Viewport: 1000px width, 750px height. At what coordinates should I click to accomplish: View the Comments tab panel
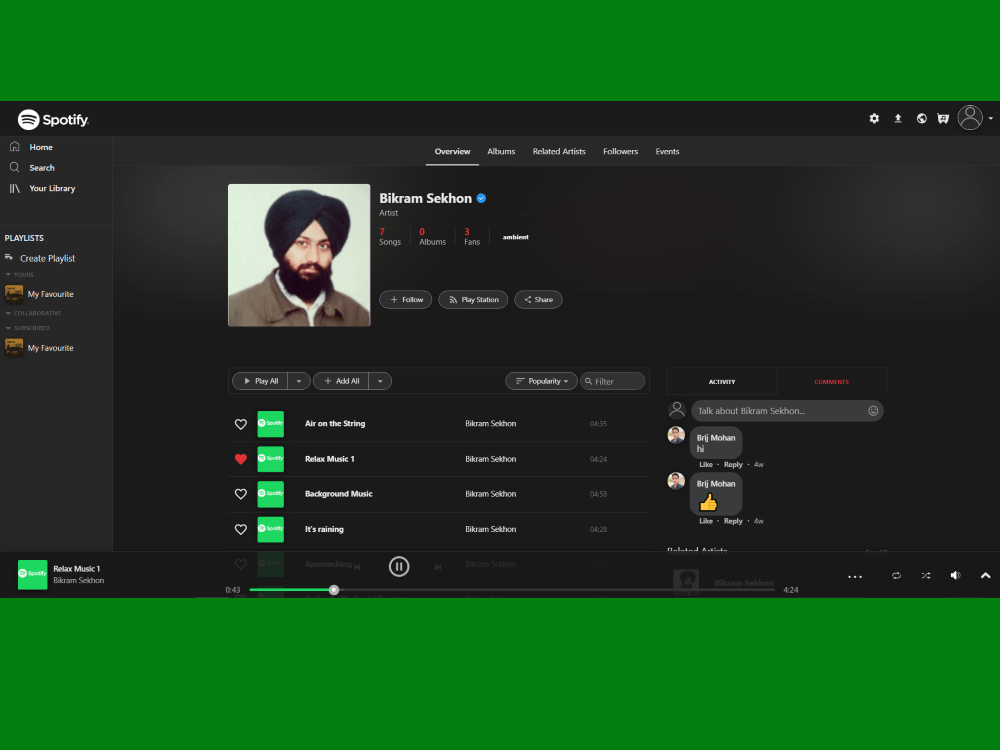pos(831,381)
